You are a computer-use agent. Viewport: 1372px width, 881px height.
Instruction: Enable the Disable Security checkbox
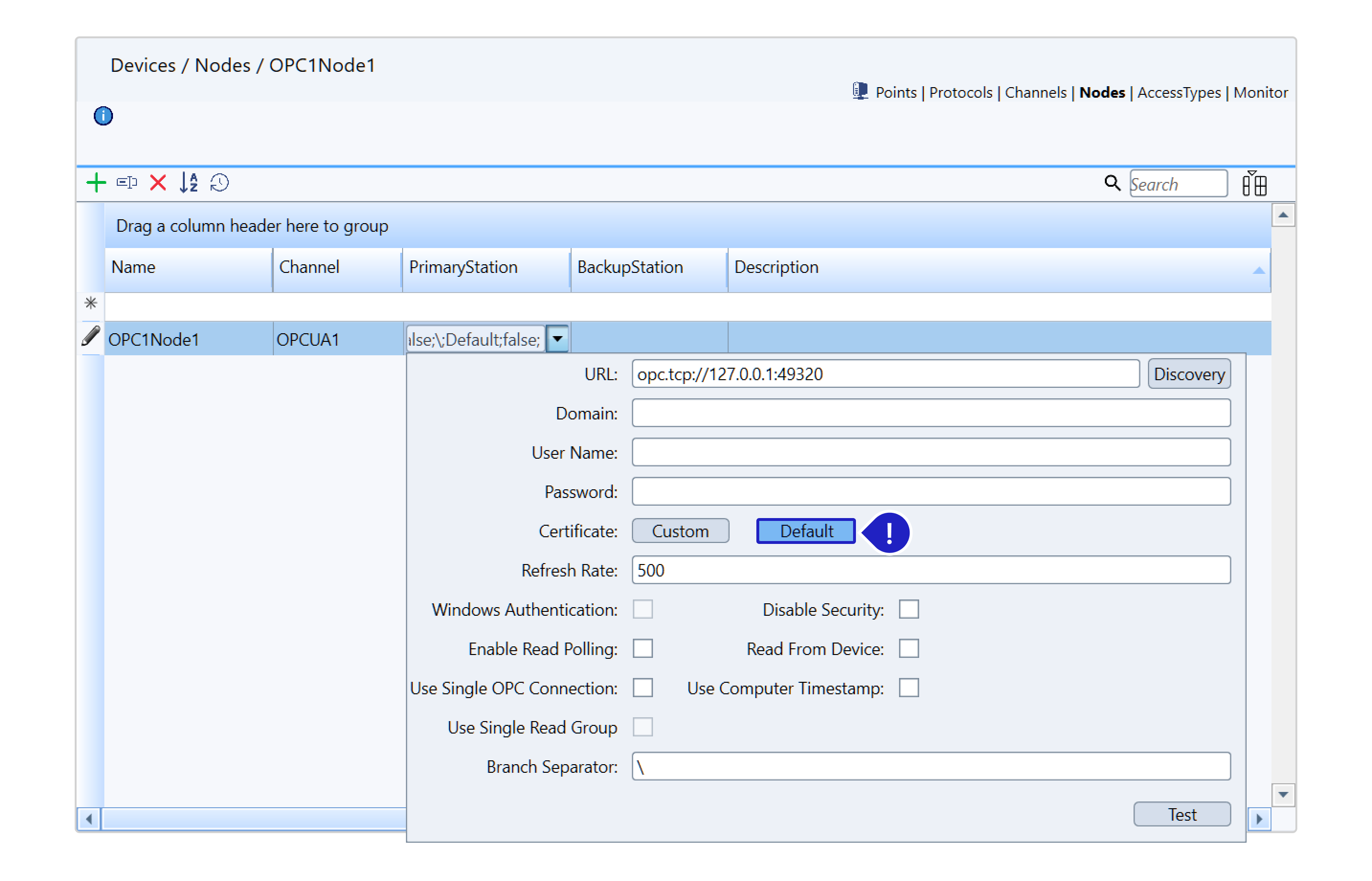click(908, 609)
